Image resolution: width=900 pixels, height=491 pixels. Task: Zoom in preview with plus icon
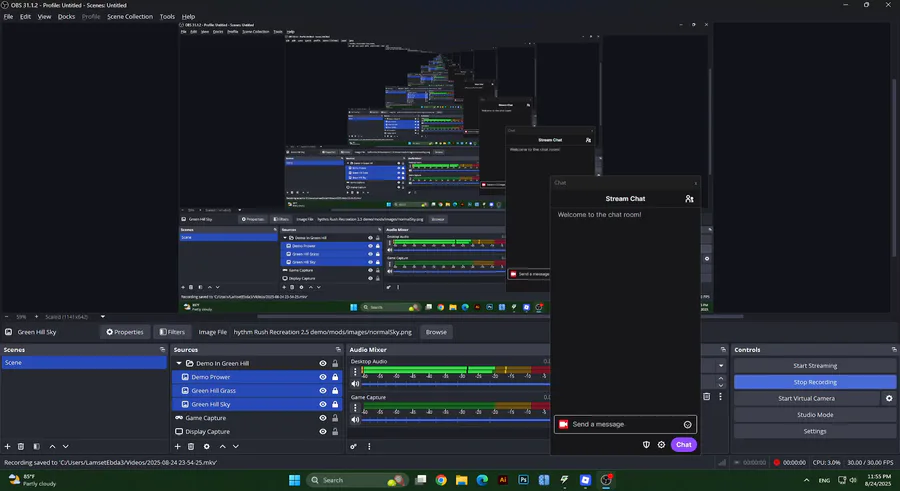36,316
